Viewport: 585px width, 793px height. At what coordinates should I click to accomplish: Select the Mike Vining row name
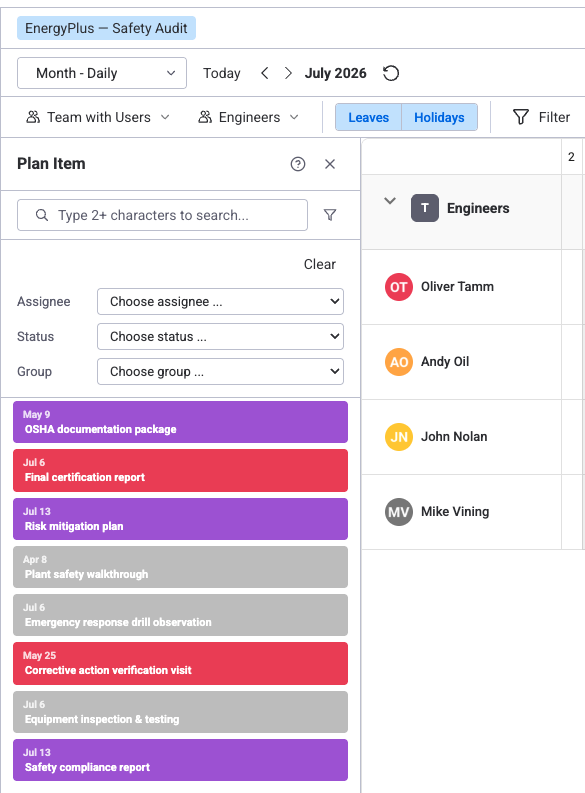(455, 512)
